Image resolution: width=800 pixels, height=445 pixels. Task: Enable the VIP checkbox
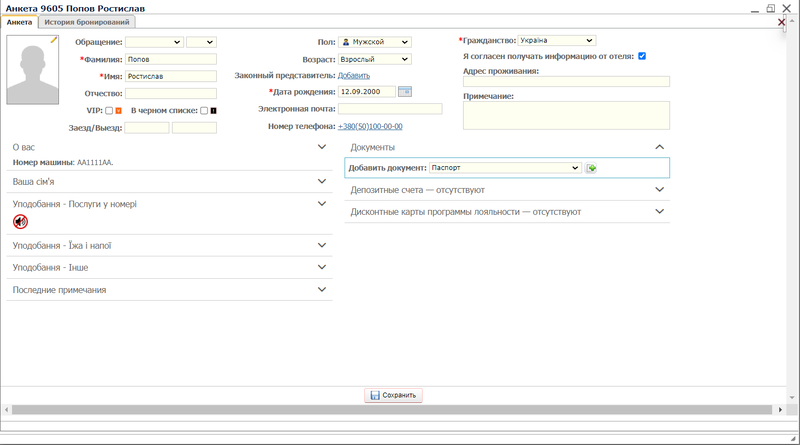pyautogui.click(x=109, y=111)
